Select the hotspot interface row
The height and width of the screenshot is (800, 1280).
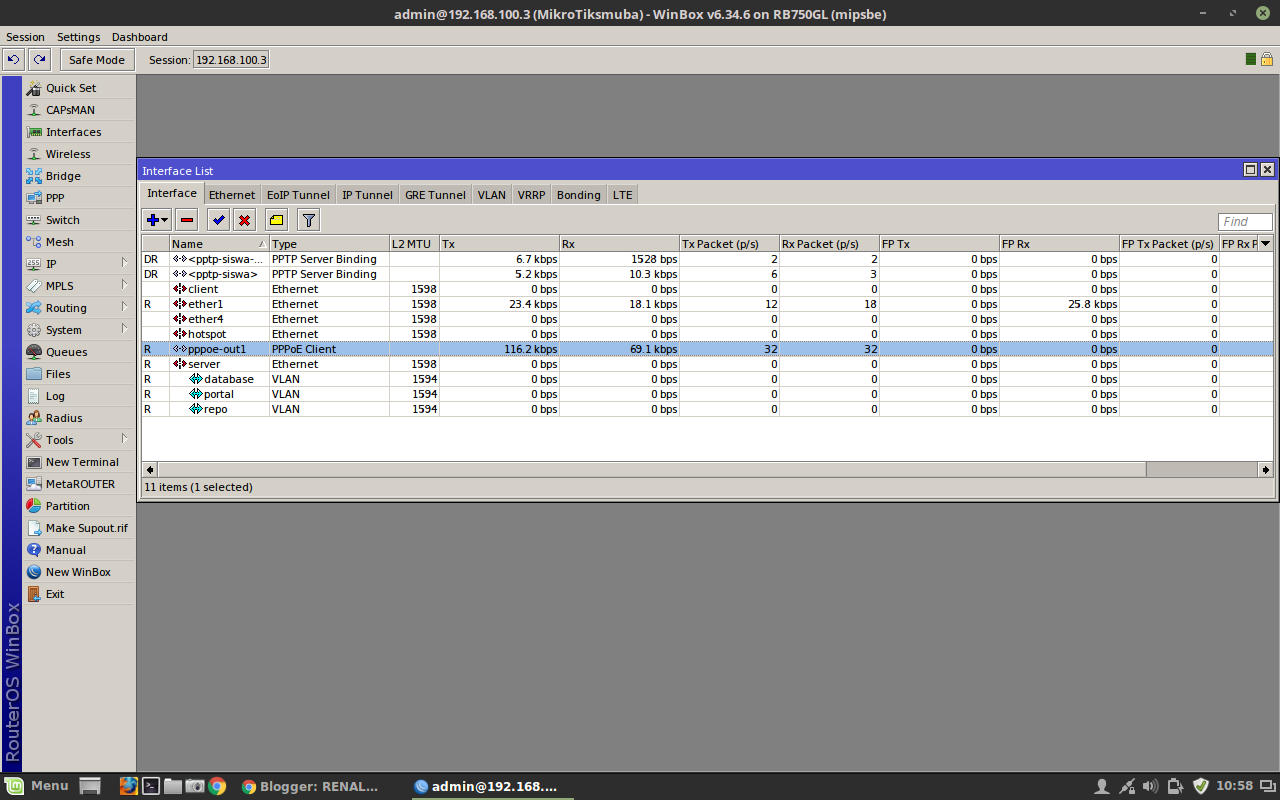[x=707, y=334]
